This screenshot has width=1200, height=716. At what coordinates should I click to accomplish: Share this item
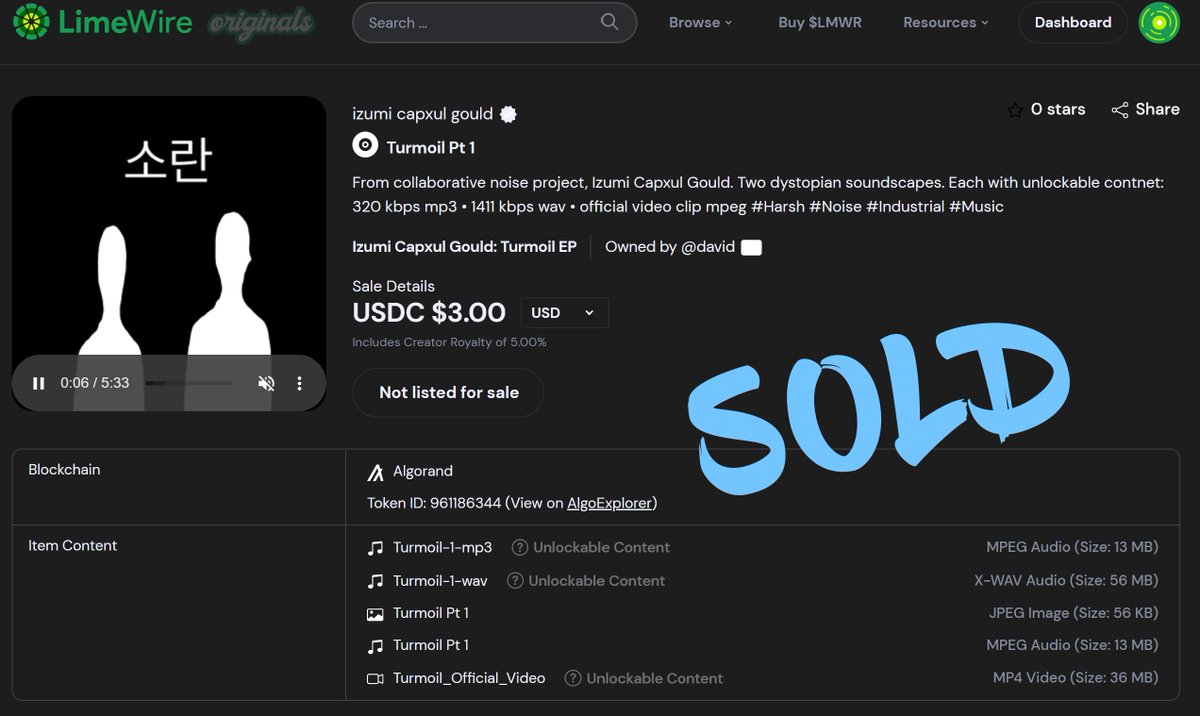click(x=1145, y=109)
